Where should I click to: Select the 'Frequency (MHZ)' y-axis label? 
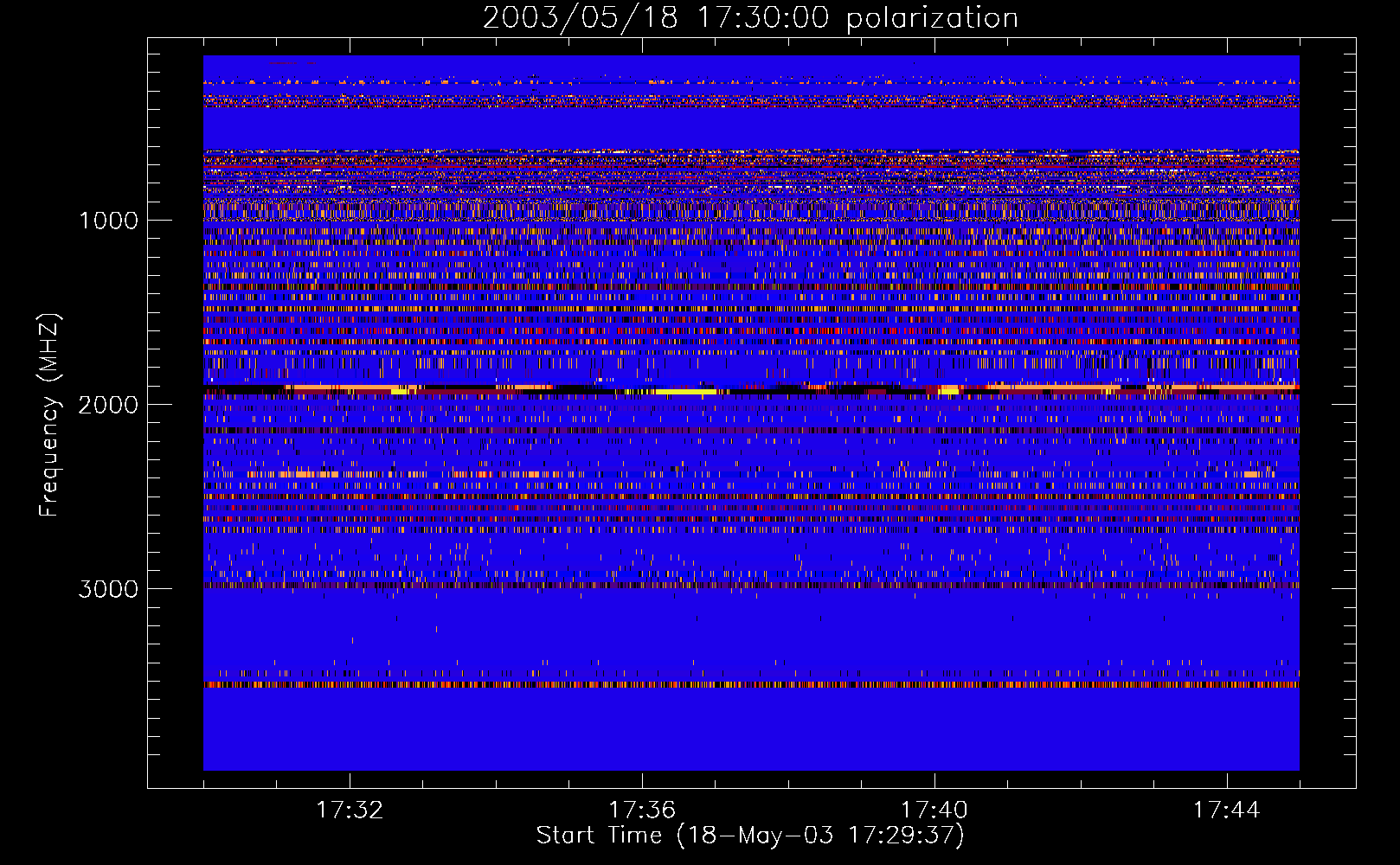pos(50,415)
